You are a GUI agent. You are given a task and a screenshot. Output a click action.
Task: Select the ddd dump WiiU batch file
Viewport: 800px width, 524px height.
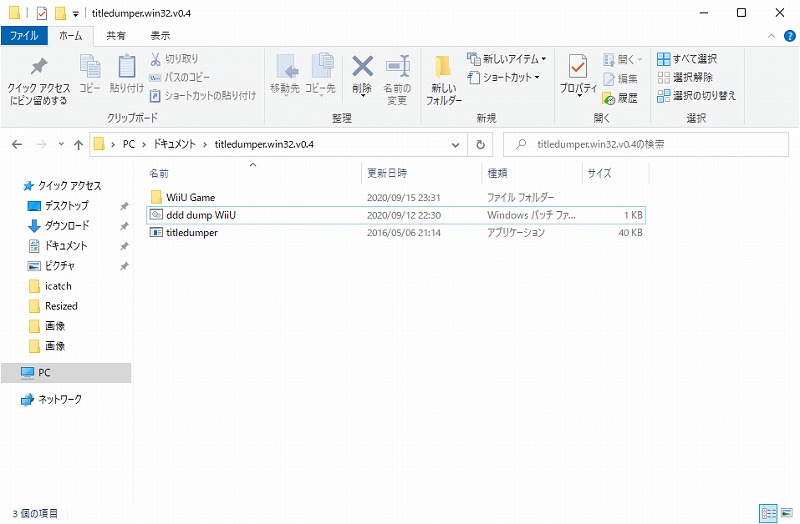point(396,215)
